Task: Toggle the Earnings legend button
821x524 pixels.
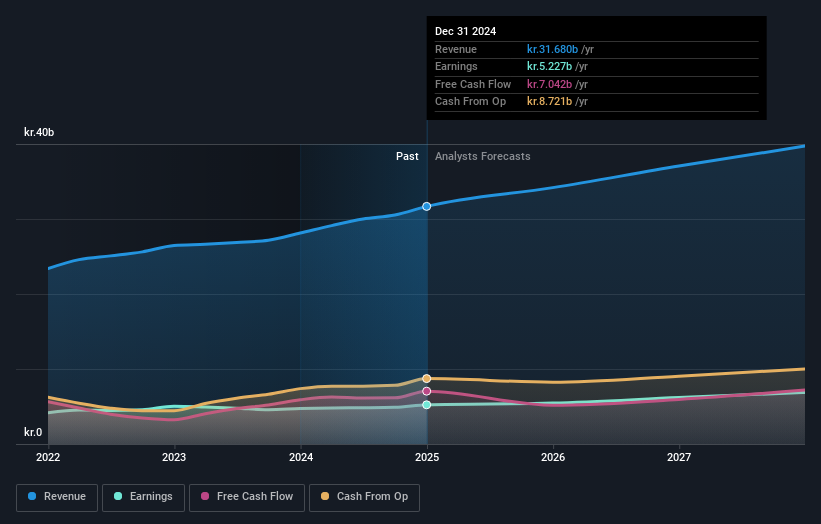Action: (143, 497)
